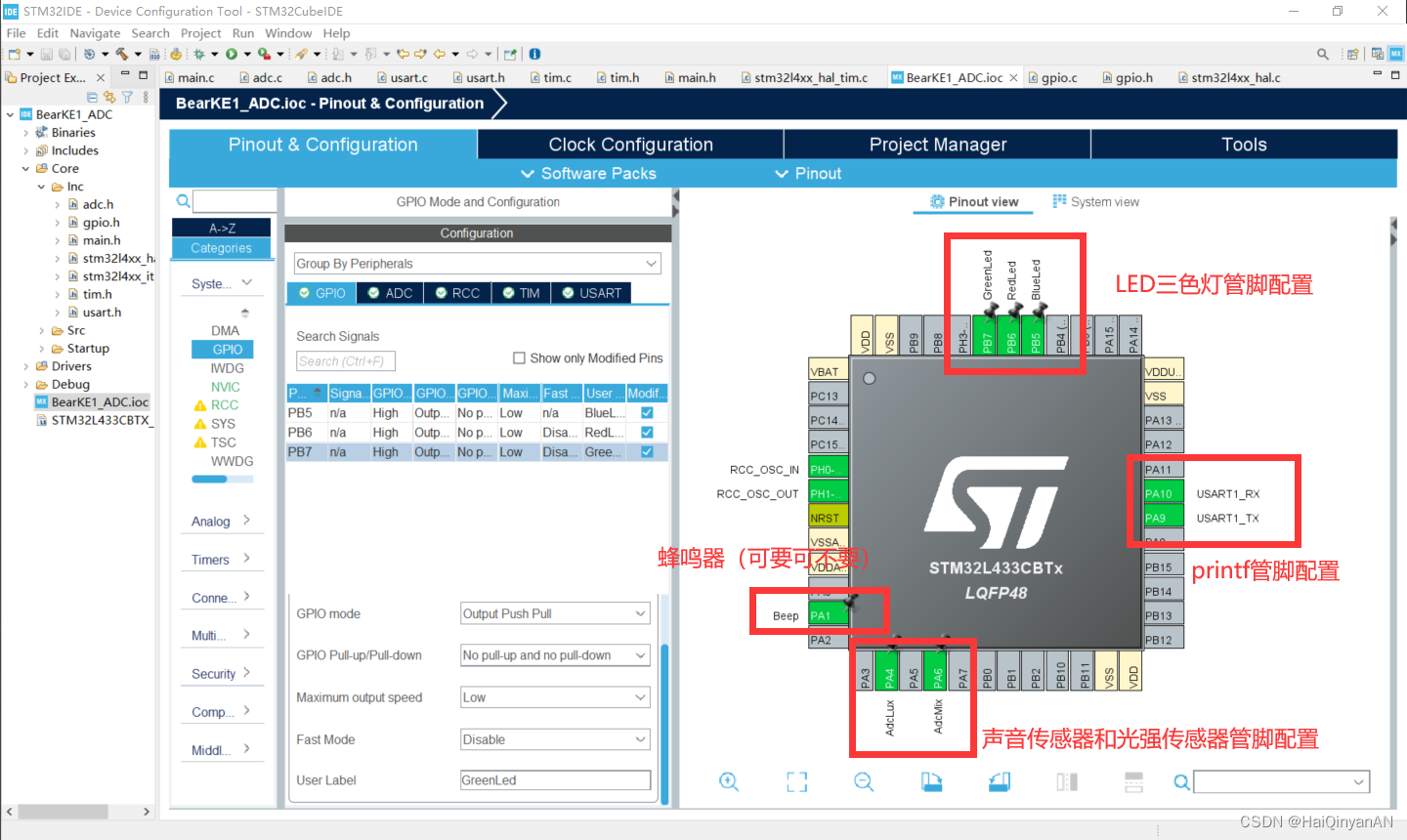Select the A->Z sorting button
Image resolution: width=1407 pixels, height=840 pixels.
coord(222,228)
